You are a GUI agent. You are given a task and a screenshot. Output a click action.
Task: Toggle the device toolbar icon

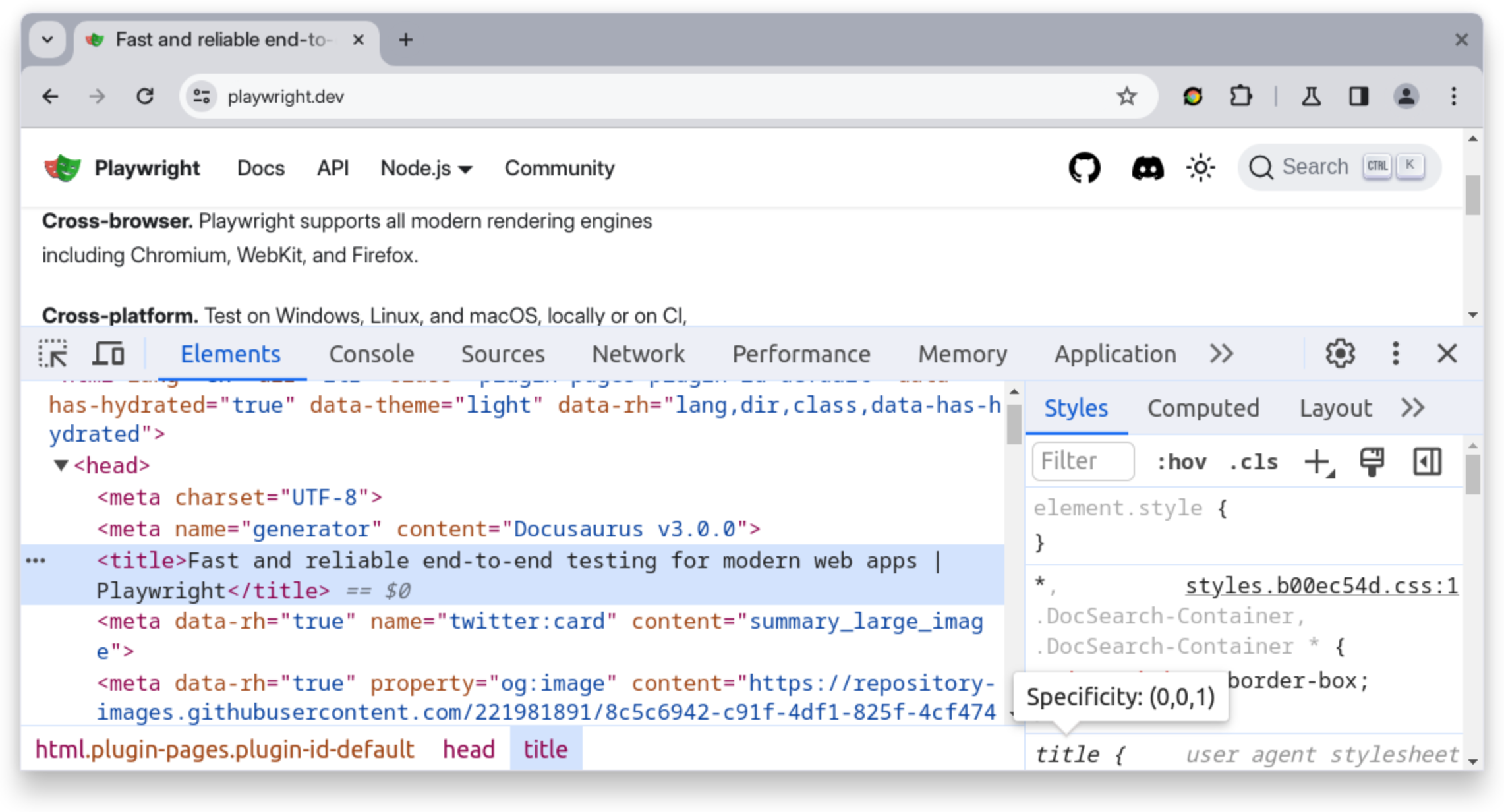[x=108, y=354]
